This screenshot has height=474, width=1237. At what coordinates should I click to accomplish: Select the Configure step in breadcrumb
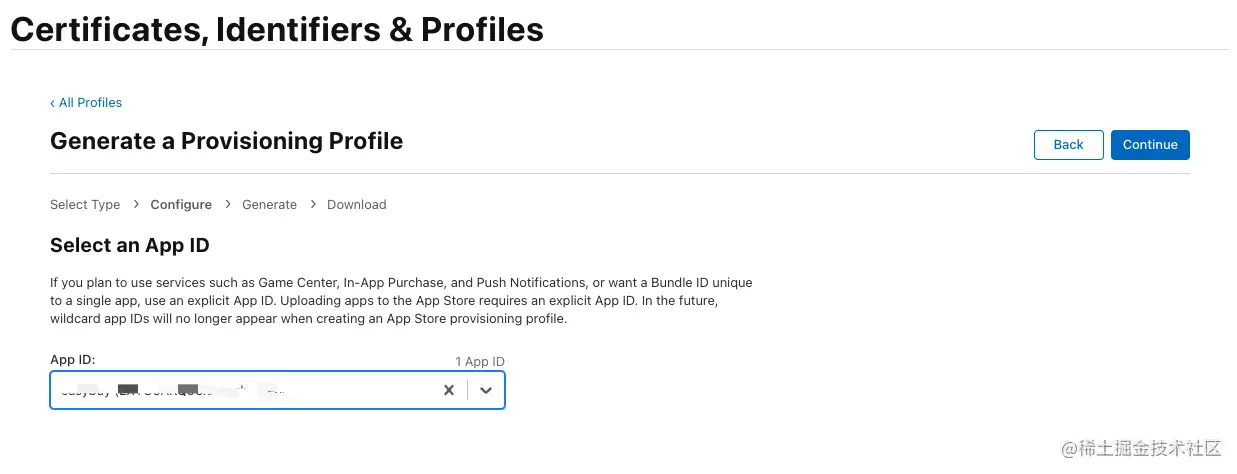tap(181, 204)
